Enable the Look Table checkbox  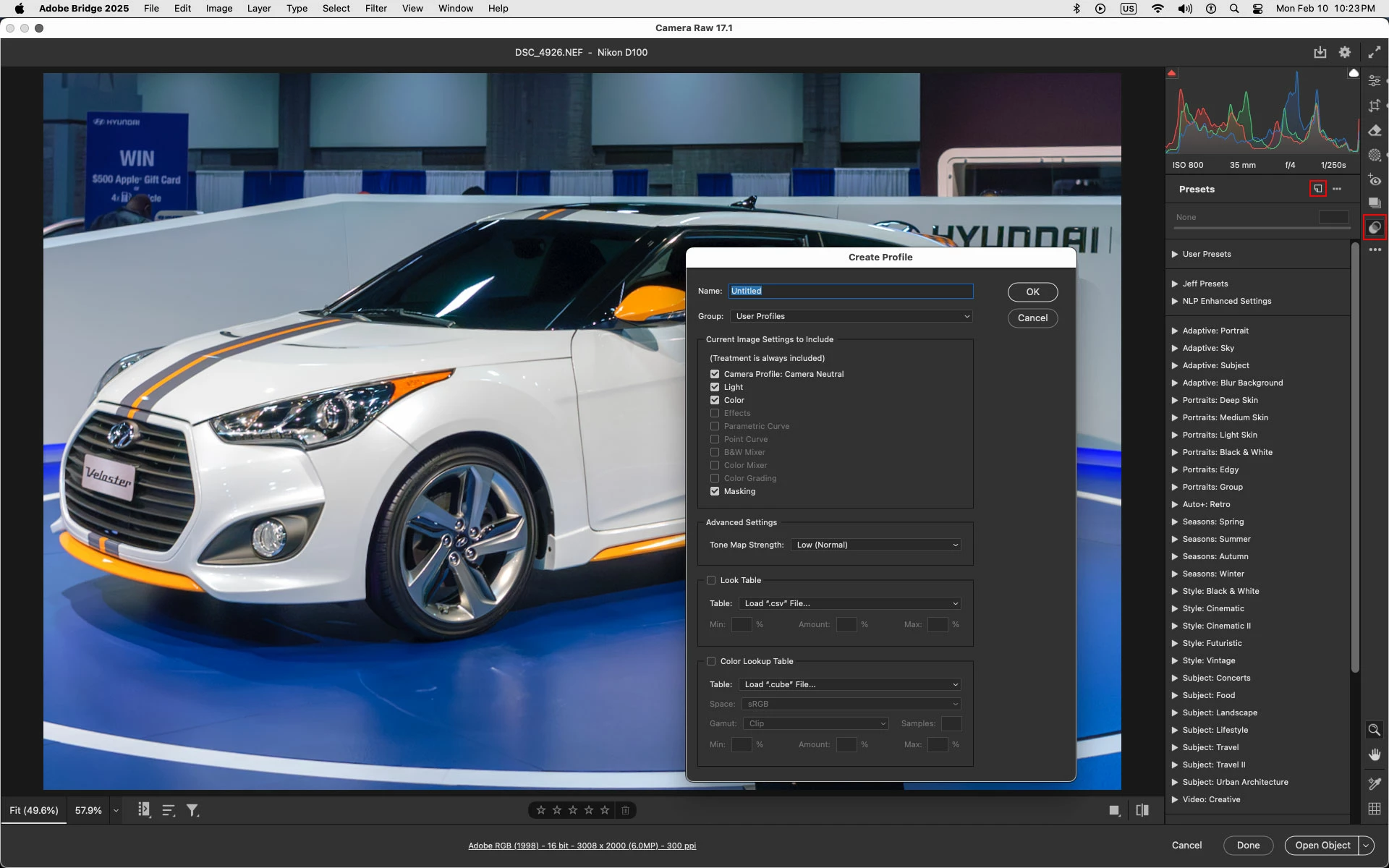pos(711,580)
